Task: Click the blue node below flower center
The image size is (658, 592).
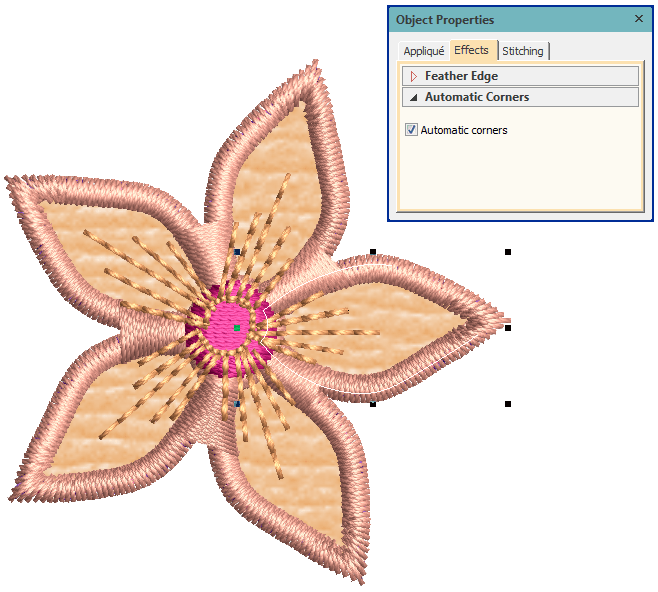Action: 237,404
